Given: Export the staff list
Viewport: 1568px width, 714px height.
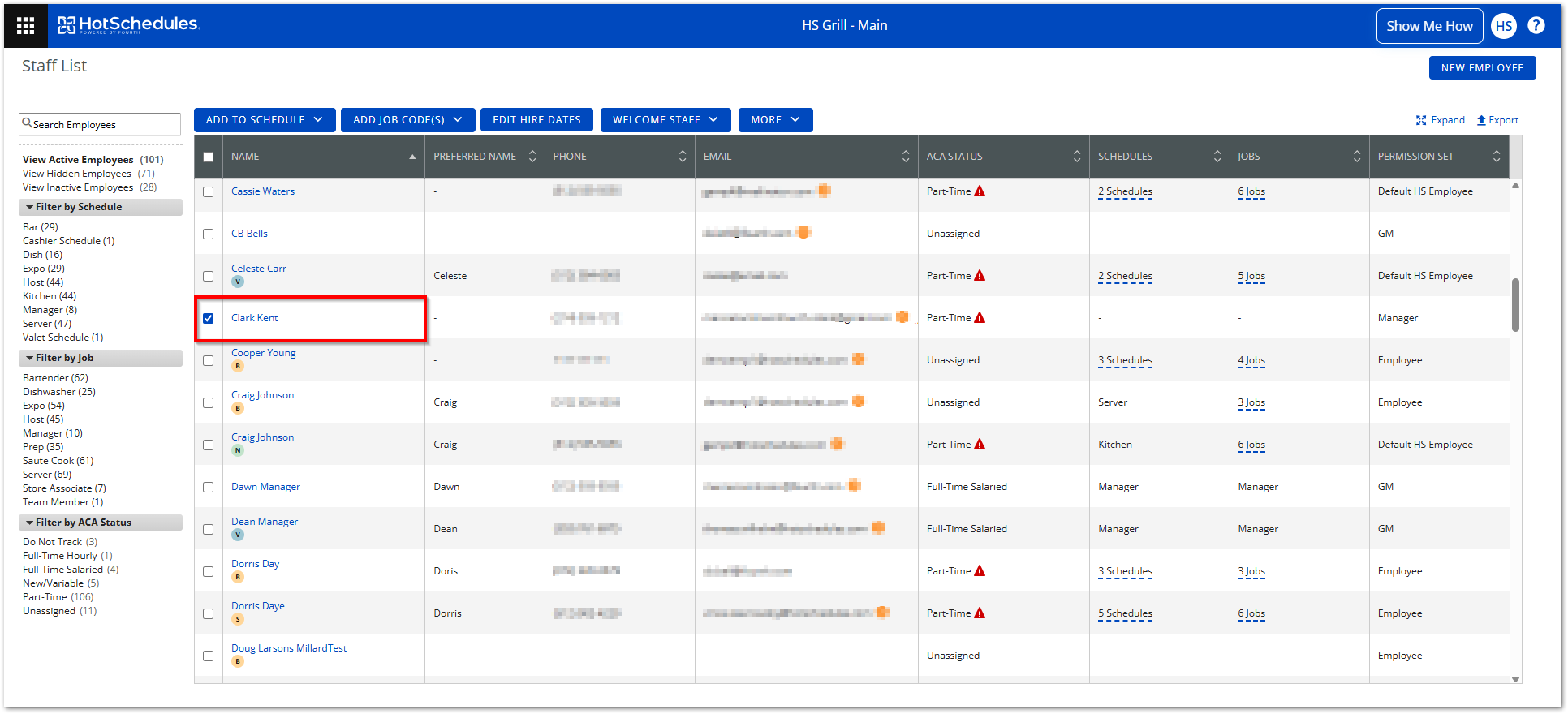Looking at the screenshot, I should (x=1497, y=120).
